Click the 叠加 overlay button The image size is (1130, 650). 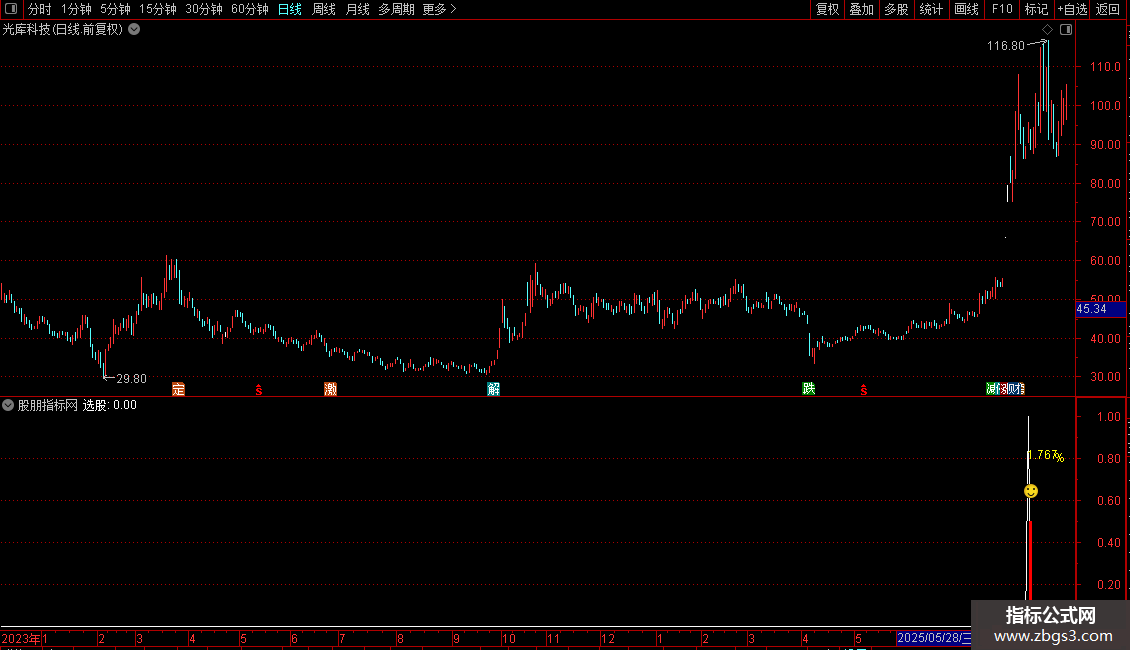pos(861,9)
